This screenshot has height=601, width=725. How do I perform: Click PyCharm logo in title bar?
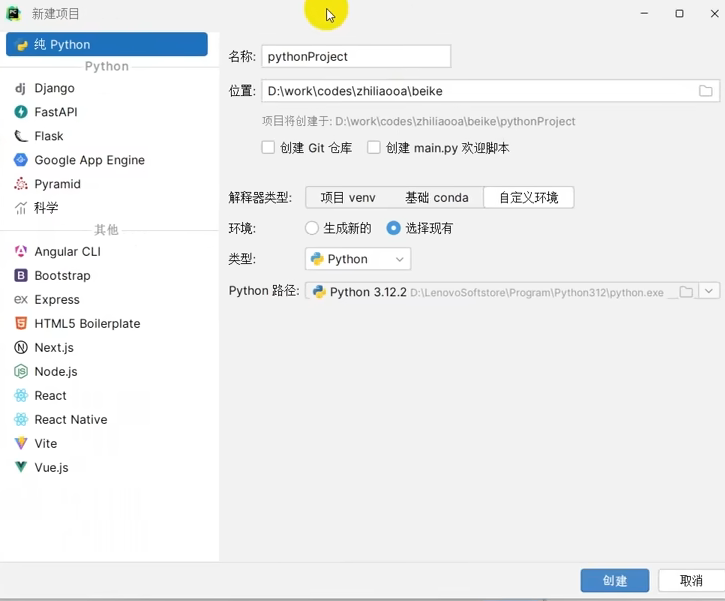(13, 14)
